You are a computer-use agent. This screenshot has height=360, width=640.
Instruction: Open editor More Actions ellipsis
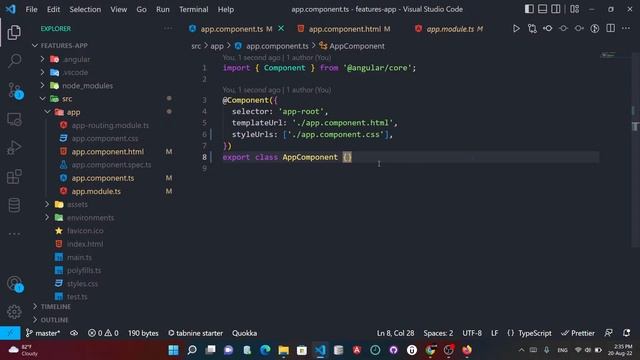[x=626, y=29]
